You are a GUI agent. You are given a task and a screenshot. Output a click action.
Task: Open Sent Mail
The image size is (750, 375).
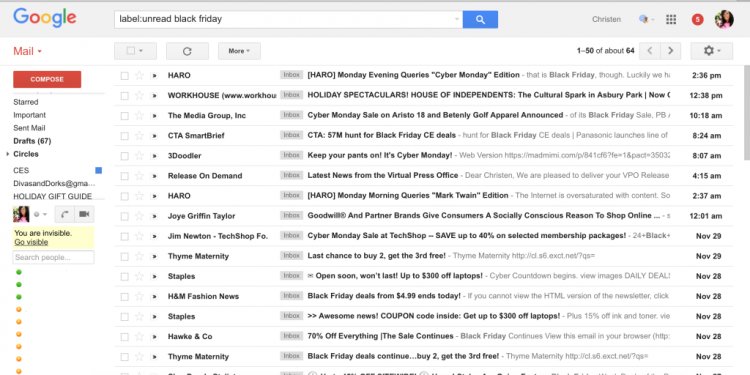[x=29, y=128]
